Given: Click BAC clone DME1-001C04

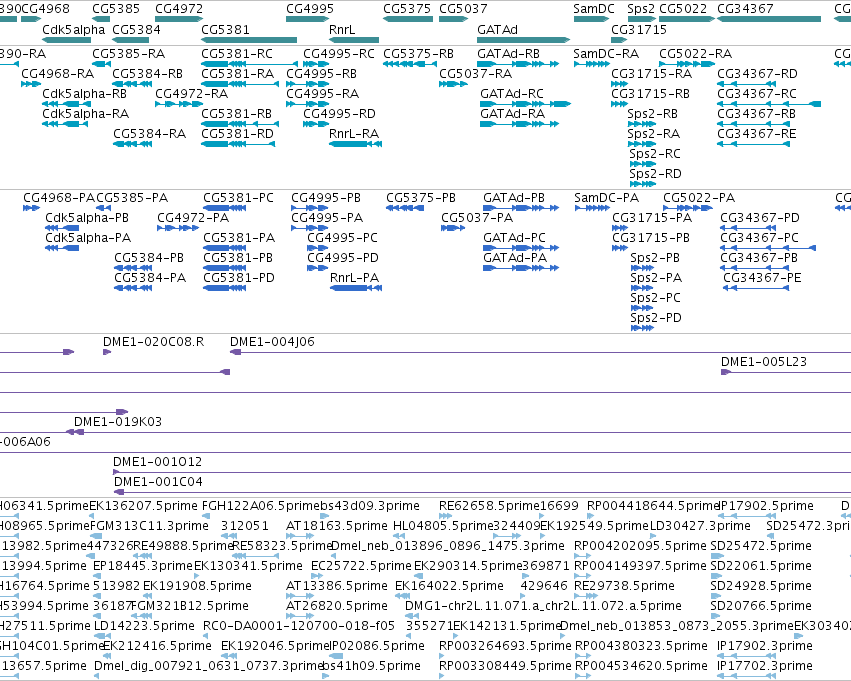Looking at the screenshot, I should pyautogui.click(x=158, y=481).
